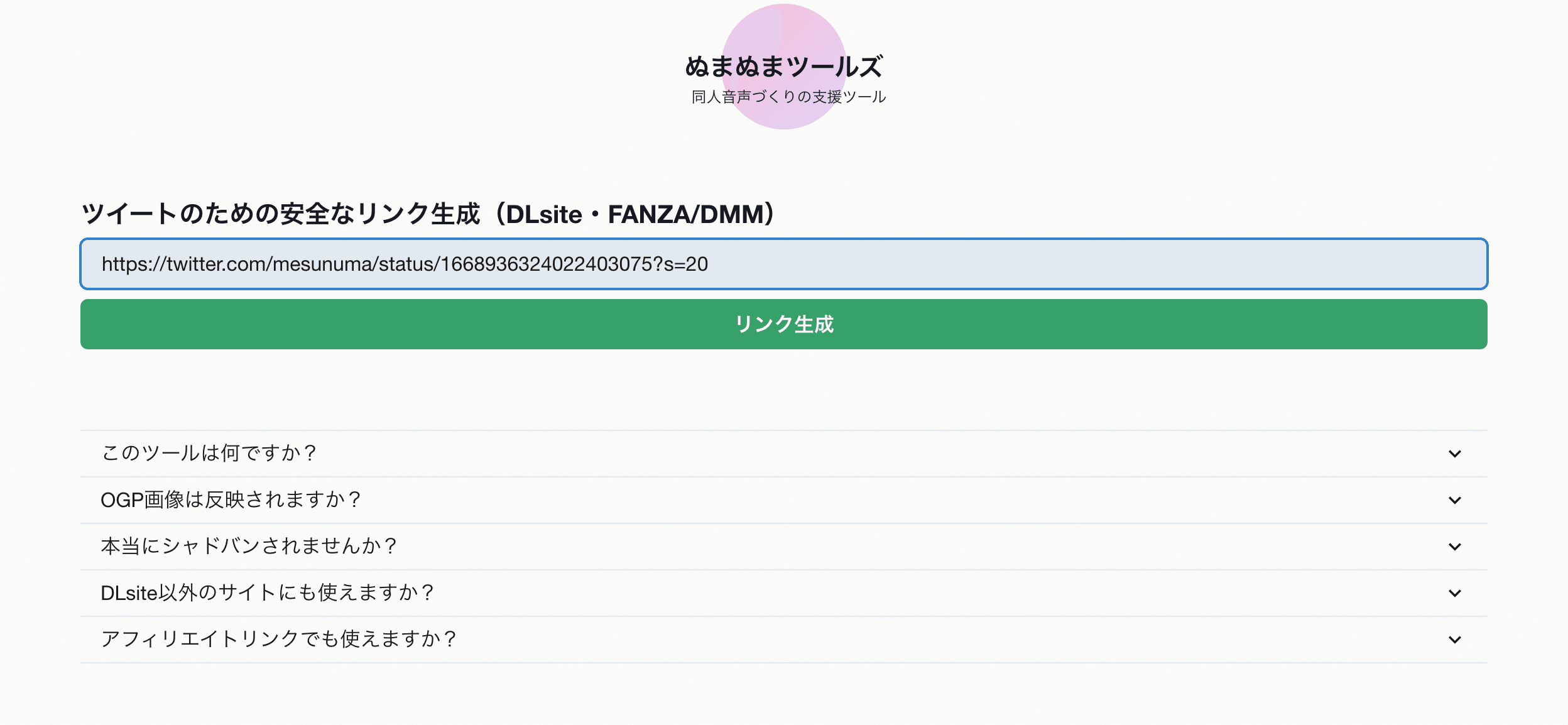Image resolution: width=1568 pixels, height=725 pixels.
Task: Click the twitter.com URL text in input
Action: point(405,264)
